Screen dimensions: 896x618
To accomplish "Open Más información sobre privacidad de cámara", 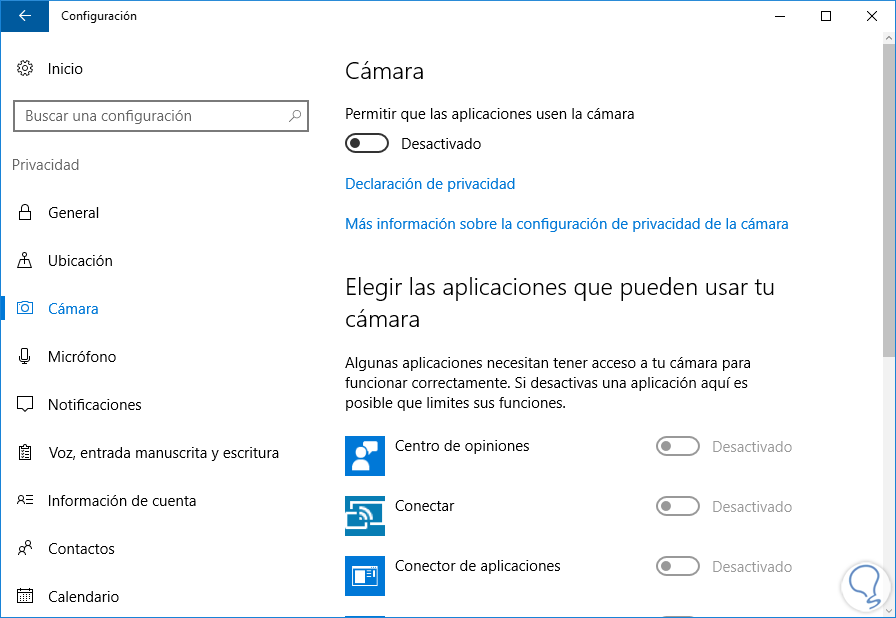I will point(566,224).
